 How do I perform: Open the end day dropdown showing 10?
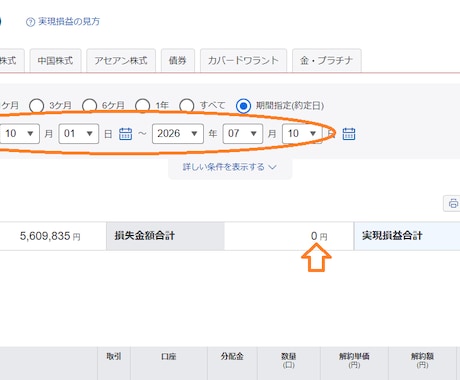(x=302, y=134)
